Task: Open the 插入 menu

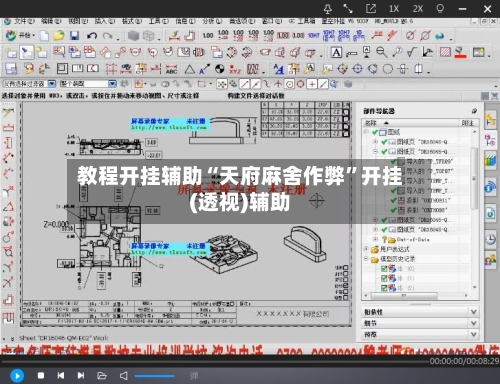Action: 105,21
